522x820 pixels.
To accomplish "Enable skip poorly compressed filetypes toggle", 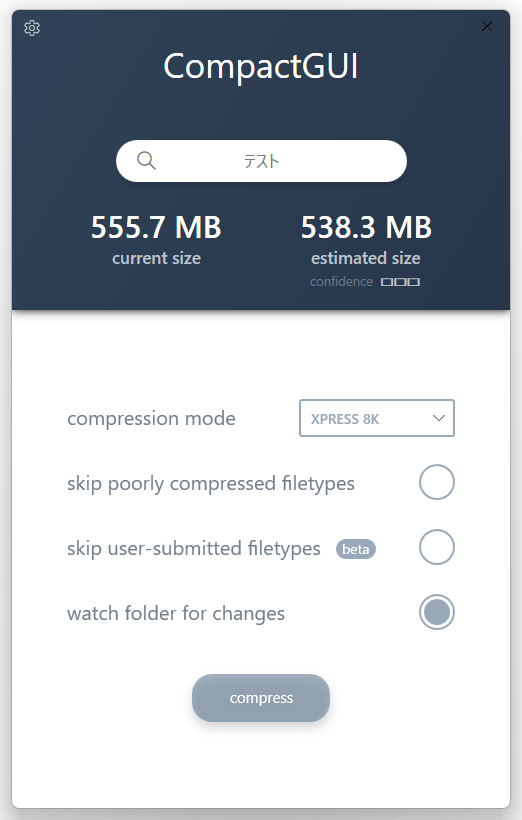I will pyautogui.click(x=437, y=482).
